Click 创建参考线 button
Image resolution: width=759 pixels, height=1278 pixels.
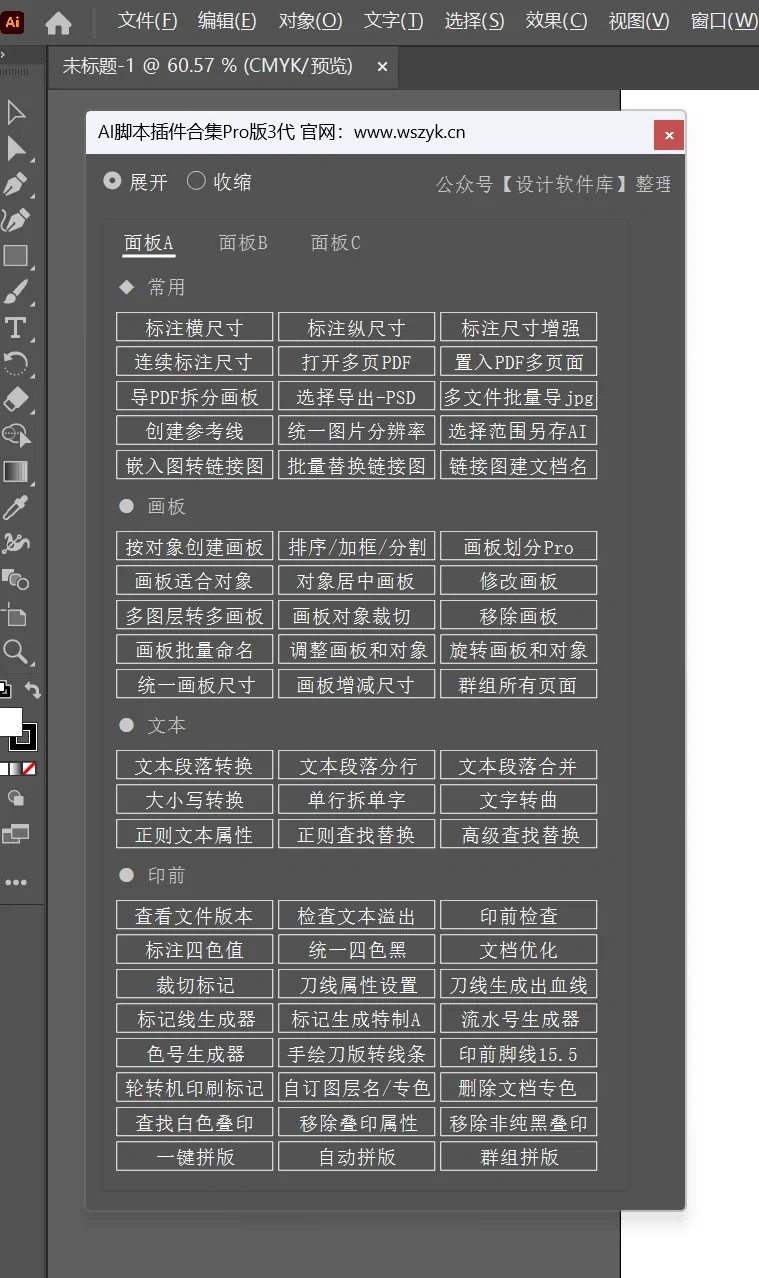(x=195, y=430)
